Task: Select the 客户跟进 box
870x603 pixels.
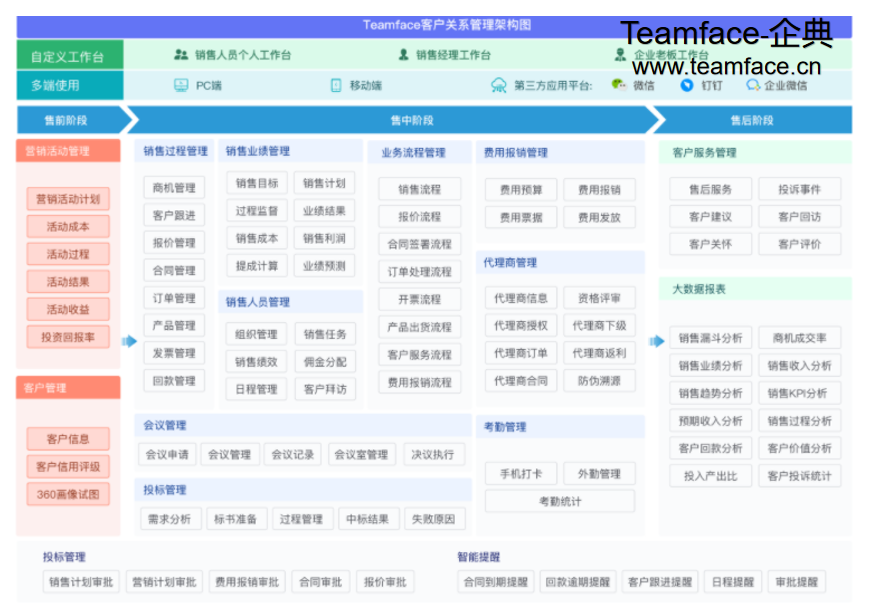Action: pyautogui.click(x=174, y=215)
